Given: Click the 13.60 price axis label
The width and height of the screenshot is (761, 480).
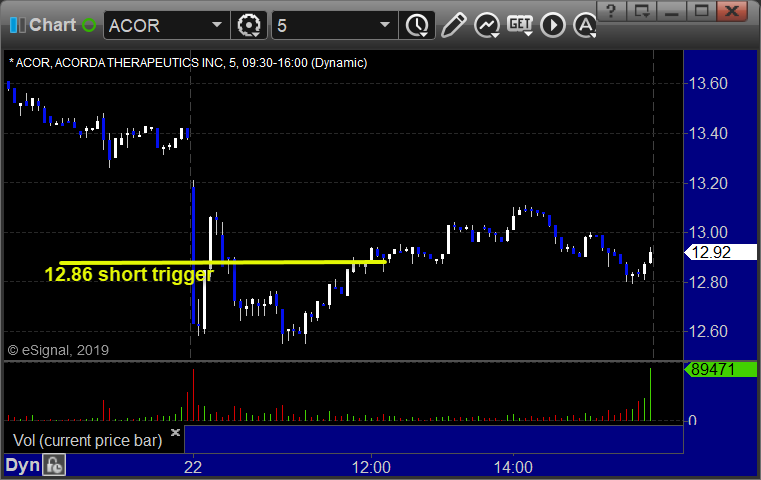Looking at the screenshot, I should (708, 83).
